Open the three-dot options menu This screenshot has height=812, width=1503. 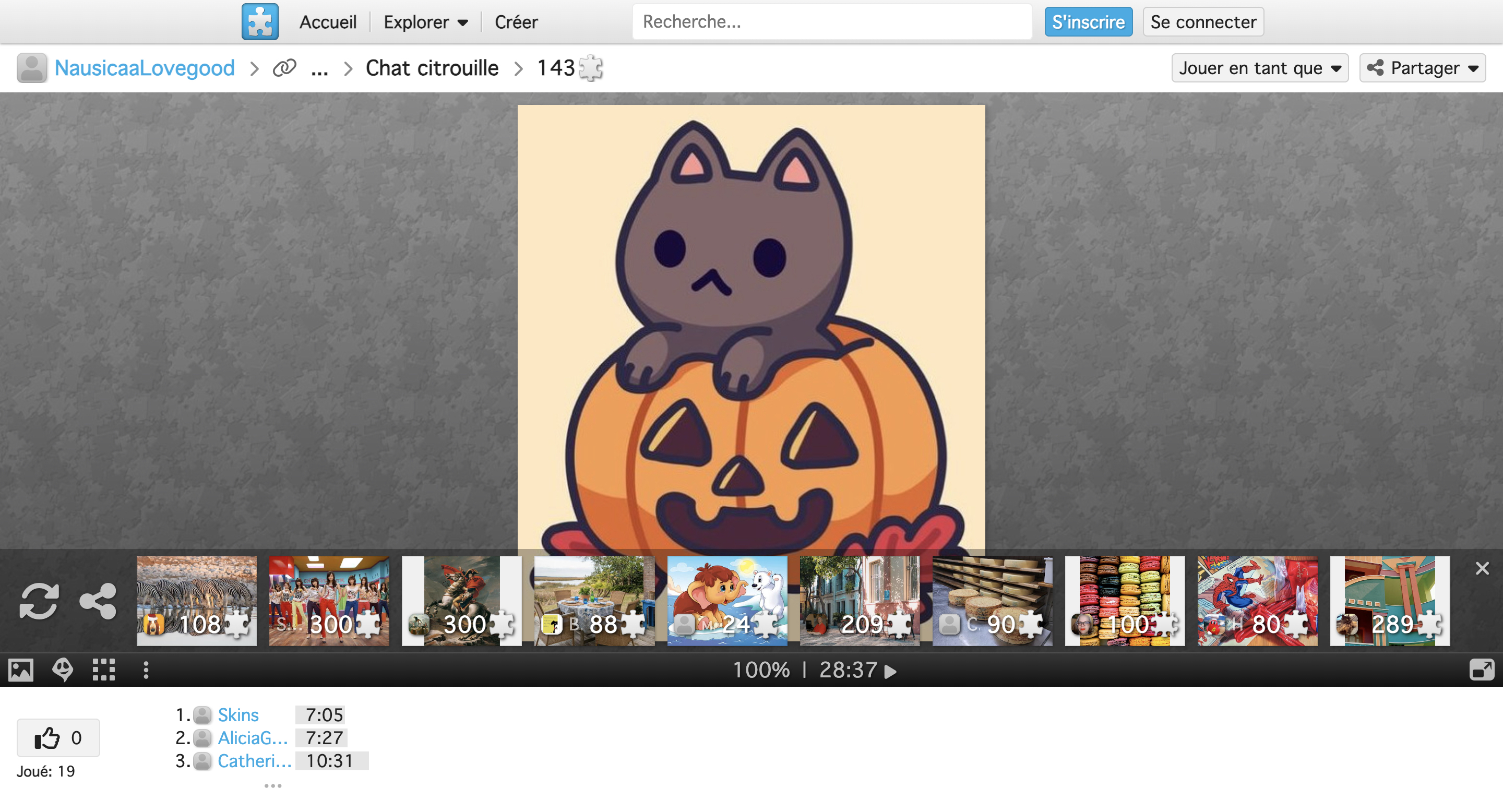click(x=146, y=670)
